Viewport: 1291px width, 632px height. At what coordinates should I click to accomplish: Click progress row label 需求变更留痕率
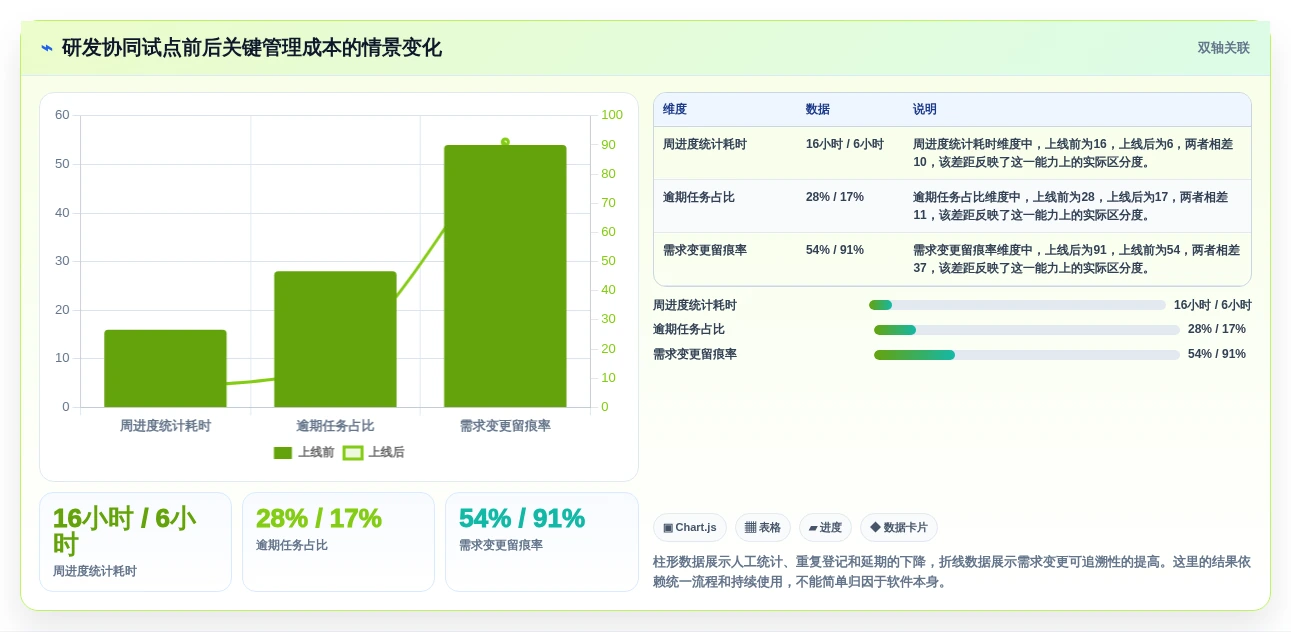tap(695, 354)
